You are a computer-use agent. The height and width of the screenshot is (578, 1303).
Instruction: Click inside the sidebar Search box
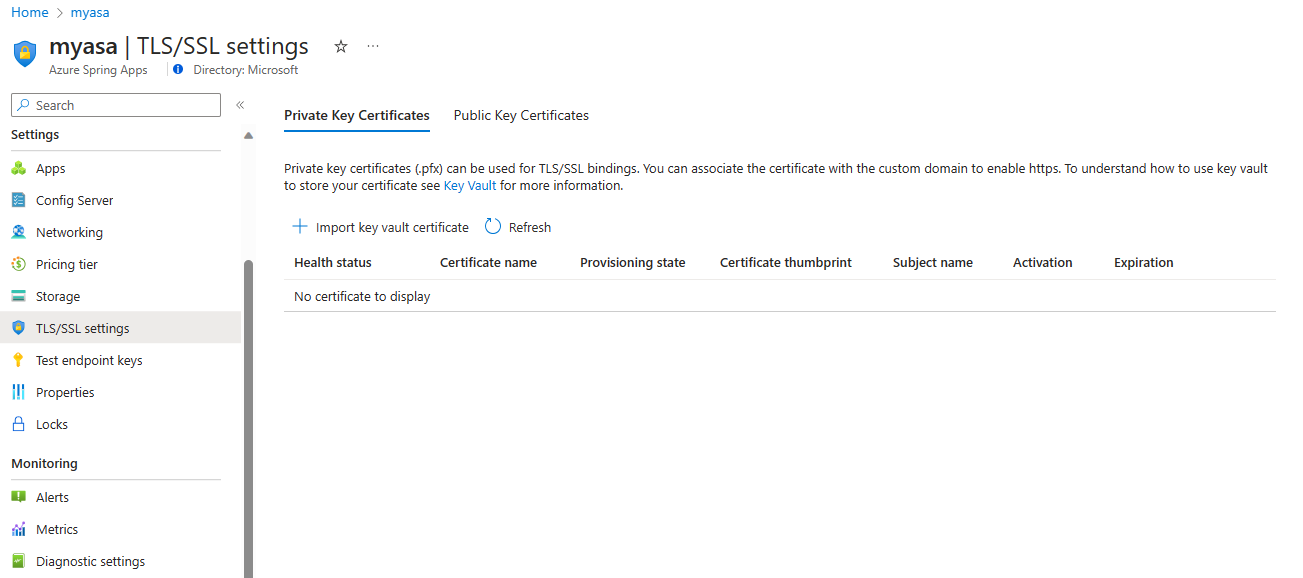(115, 104)
